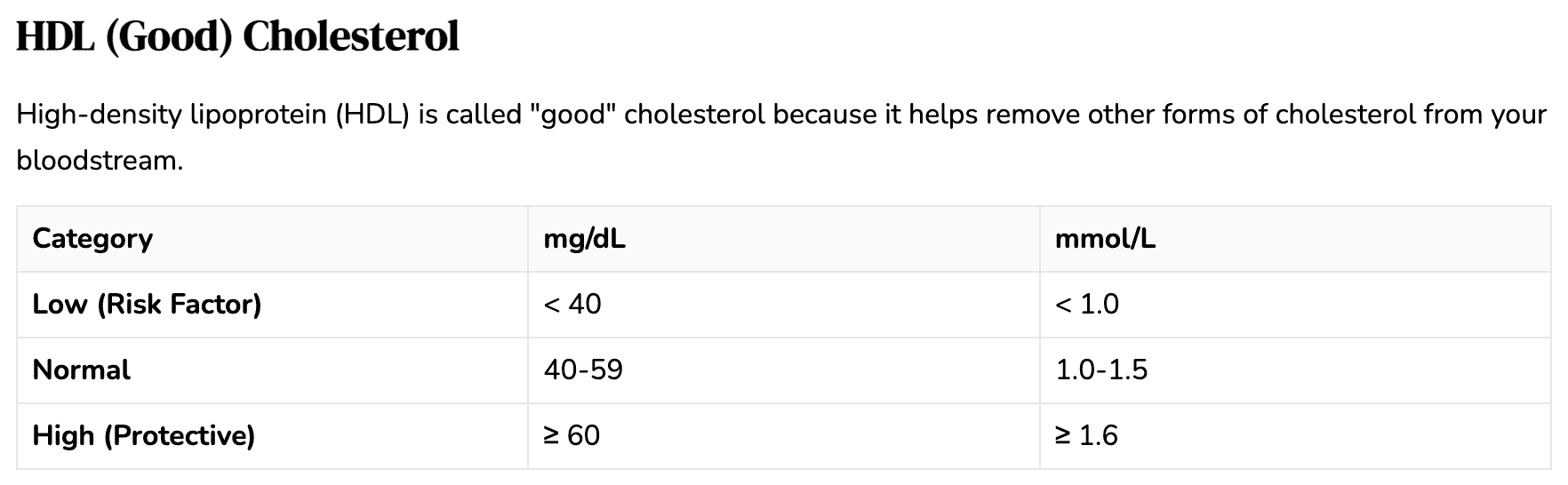
Task: Click the mg/dL column header
Action: click(584, 239)
